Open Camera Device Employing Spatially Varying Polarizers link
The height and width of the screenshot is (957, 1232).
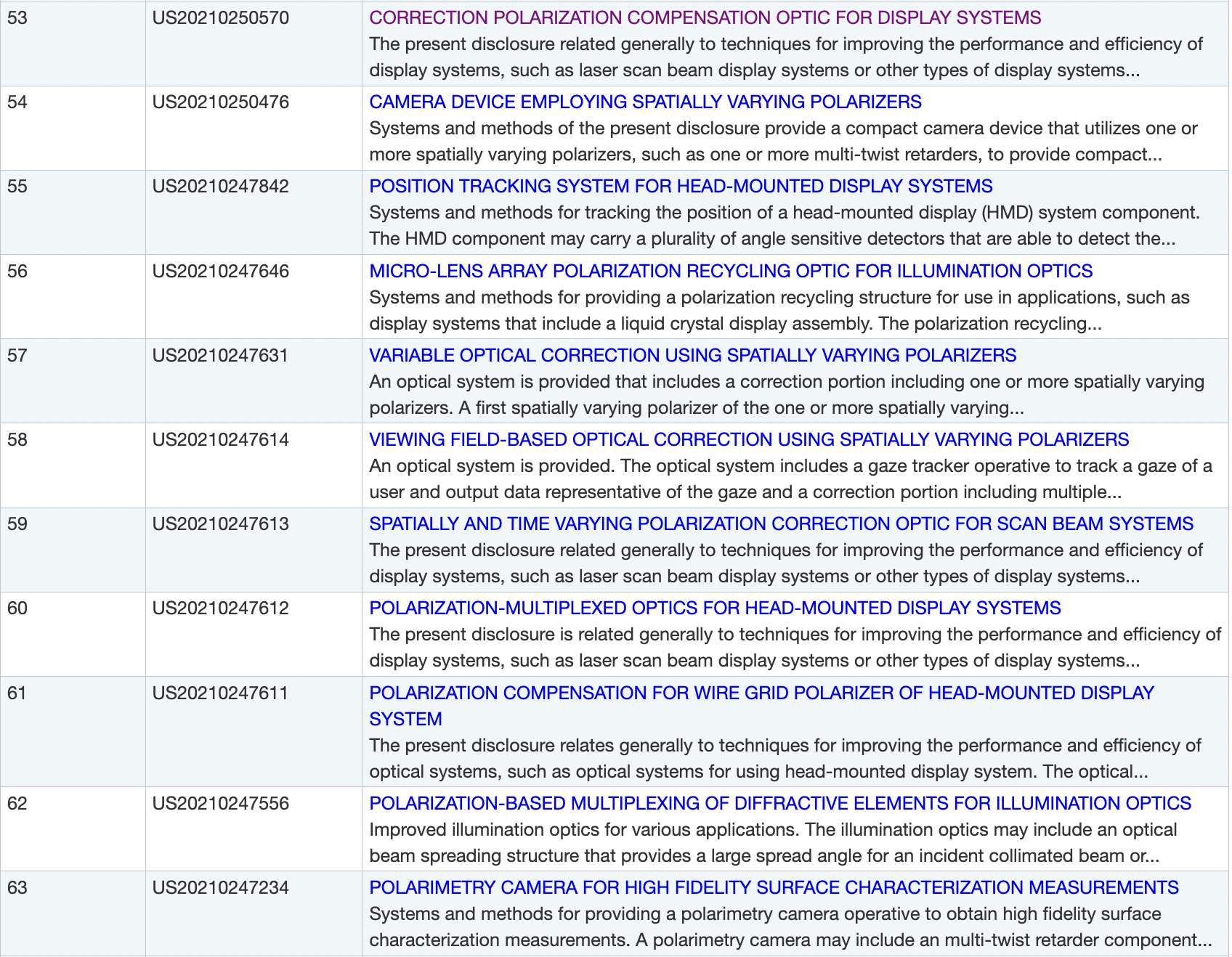[645, 102]
